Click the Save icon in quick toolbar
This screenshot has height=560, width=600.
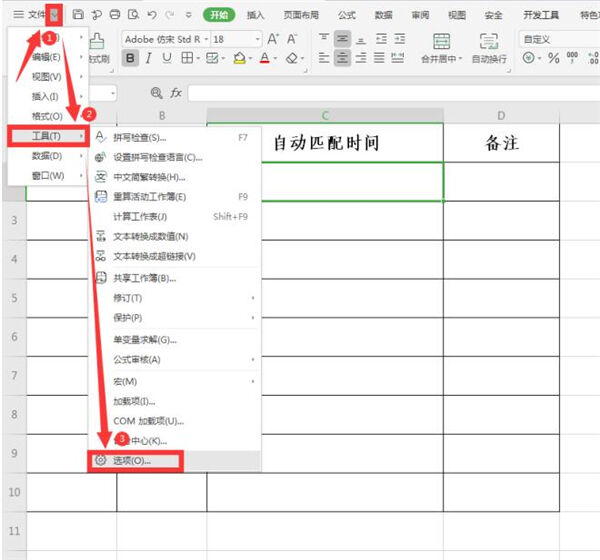point(78,15)
